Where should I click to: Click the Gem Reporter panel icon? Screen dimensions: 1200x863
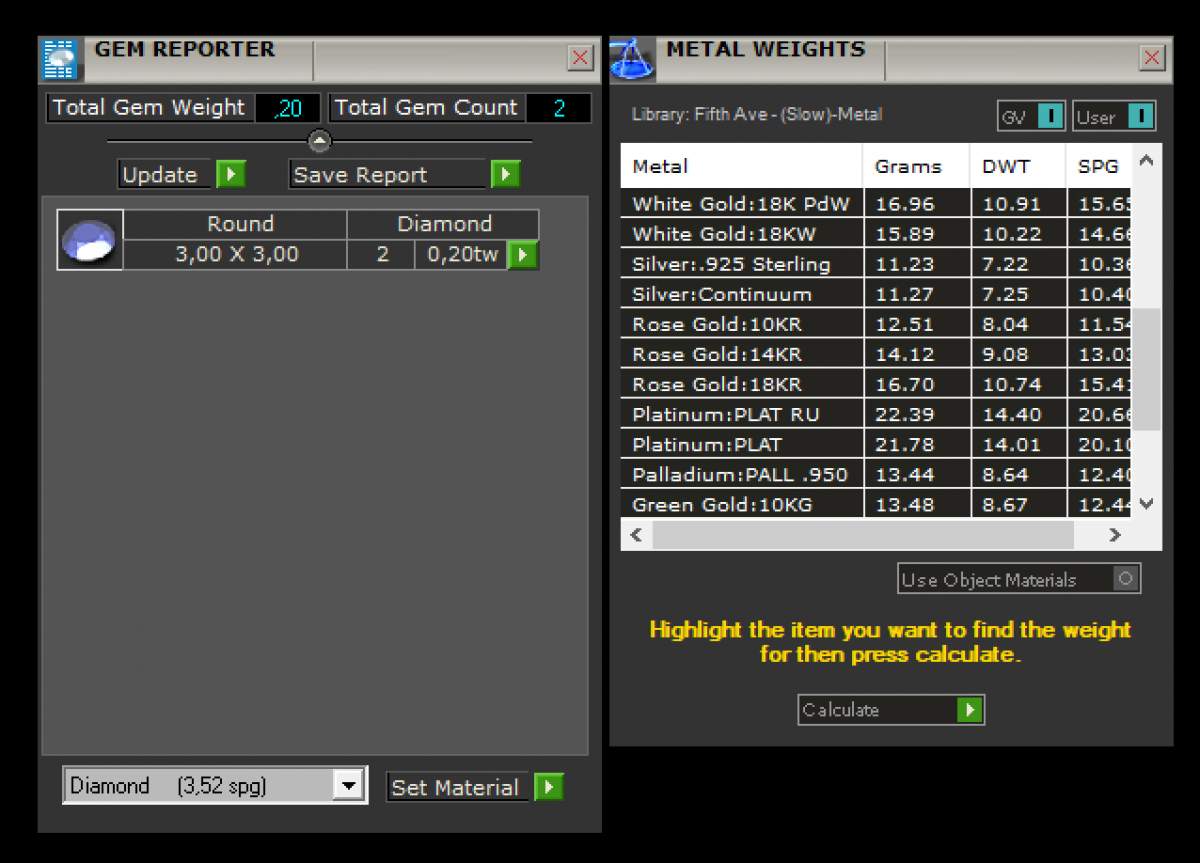(61, 59)
